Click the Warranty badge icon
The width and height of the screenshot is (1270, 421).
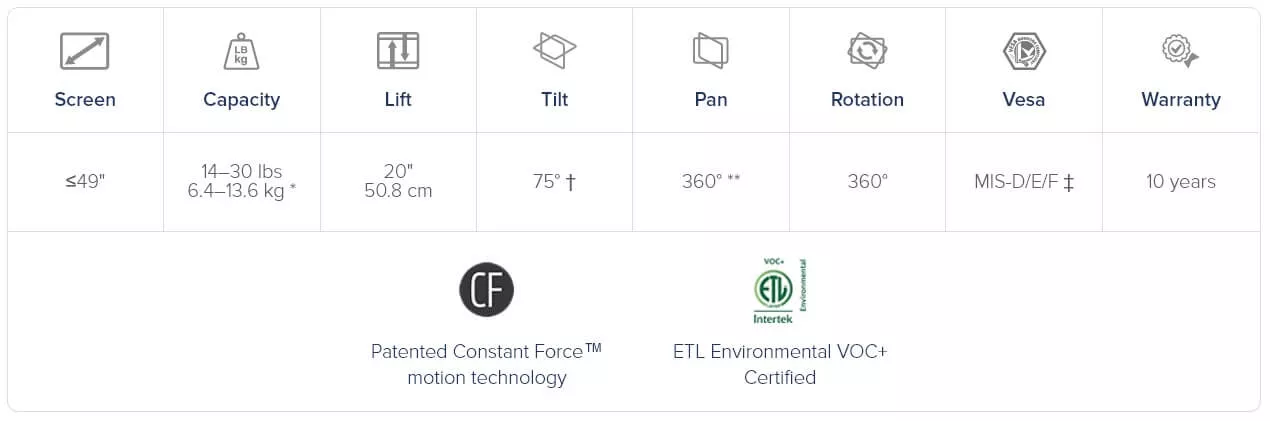(1180, 50)
